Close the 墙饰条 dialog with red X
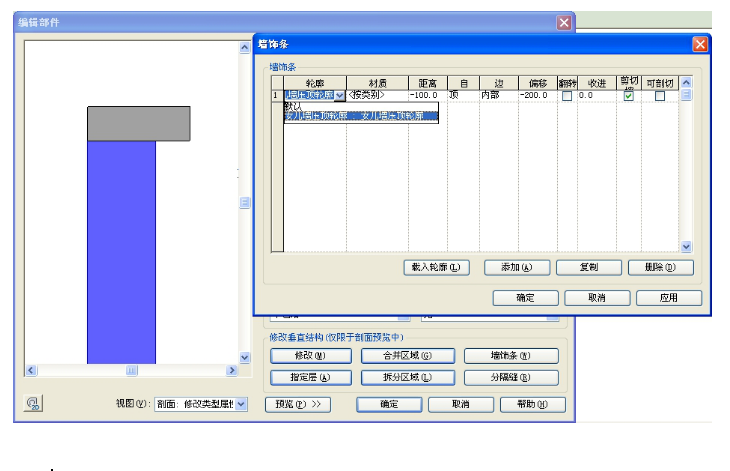The image size is (730, 471). (700, 45)
